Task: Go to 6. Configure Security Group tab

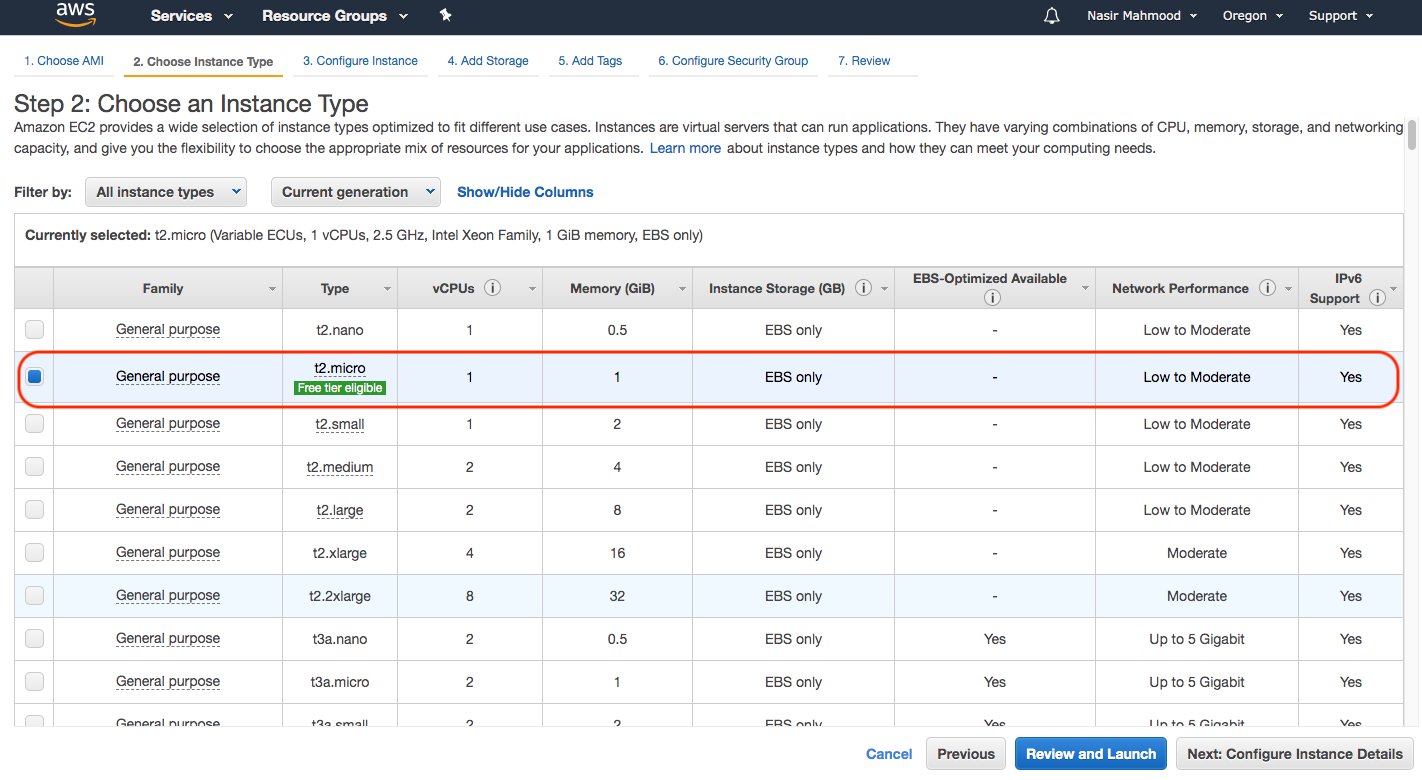Action: tap(733, 61)
